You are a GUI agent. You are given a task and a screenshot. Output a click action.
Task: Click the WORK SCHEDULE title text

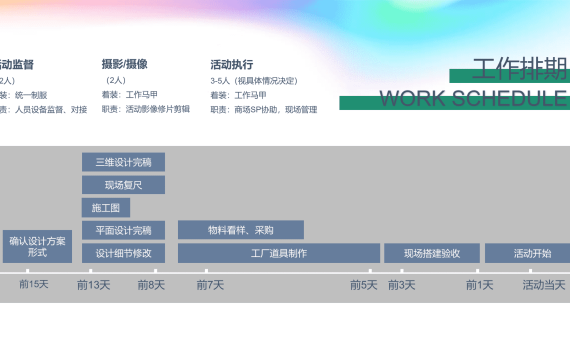click(473, 99)
